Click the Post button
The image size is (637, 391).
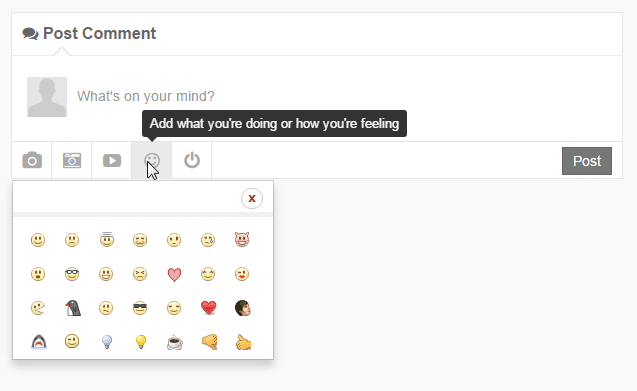tap(587, 161)
